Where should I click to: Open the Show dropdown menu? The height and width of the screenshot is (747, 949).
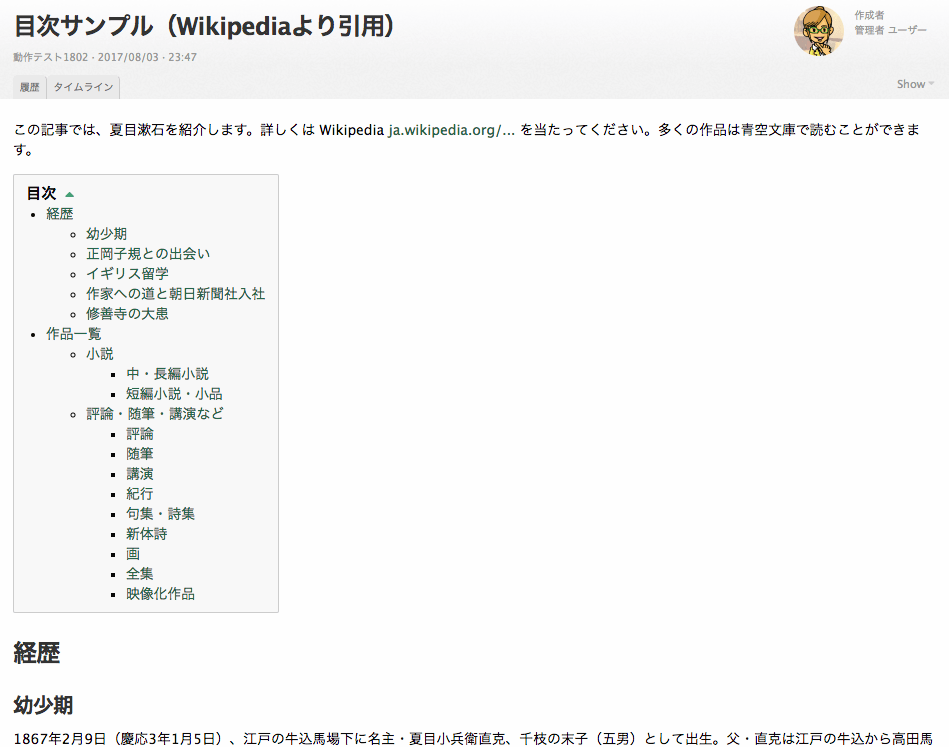coord(915,84)
